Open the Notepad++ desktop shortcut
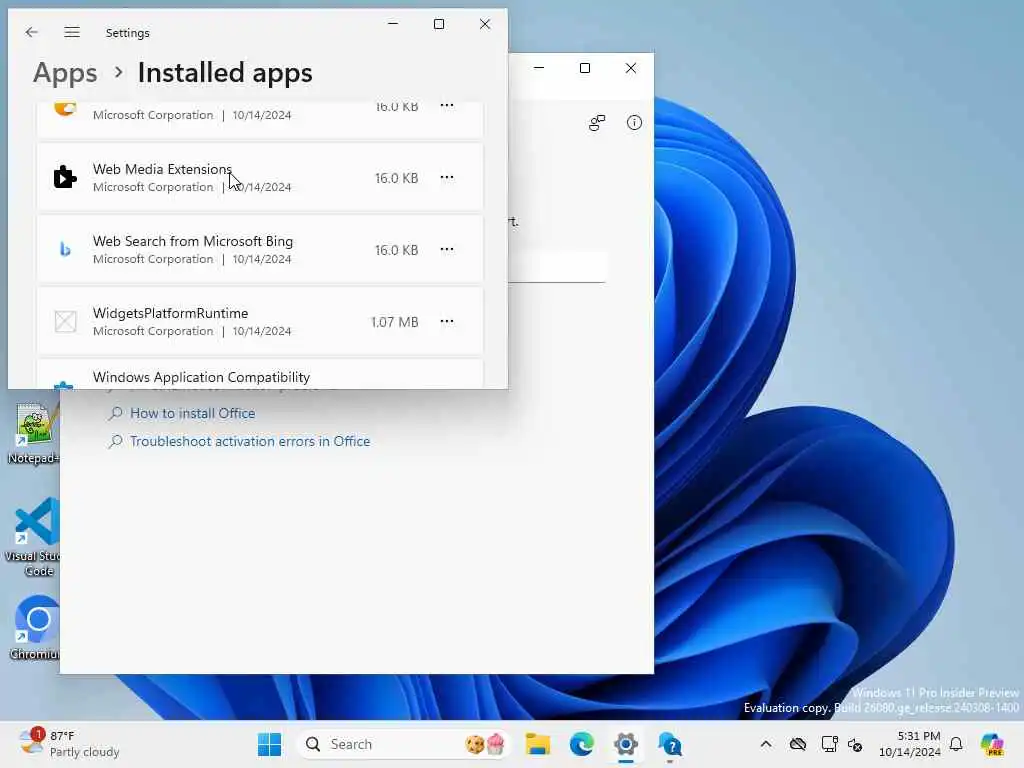 click(34, 432)
